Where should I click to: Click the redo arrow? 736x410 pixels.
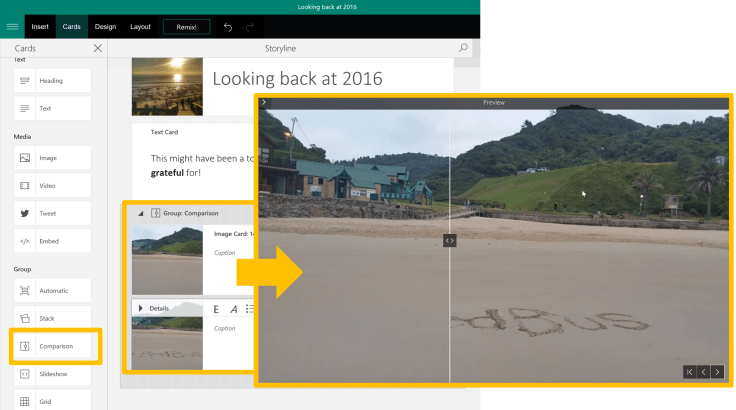[x=250, y=27]
